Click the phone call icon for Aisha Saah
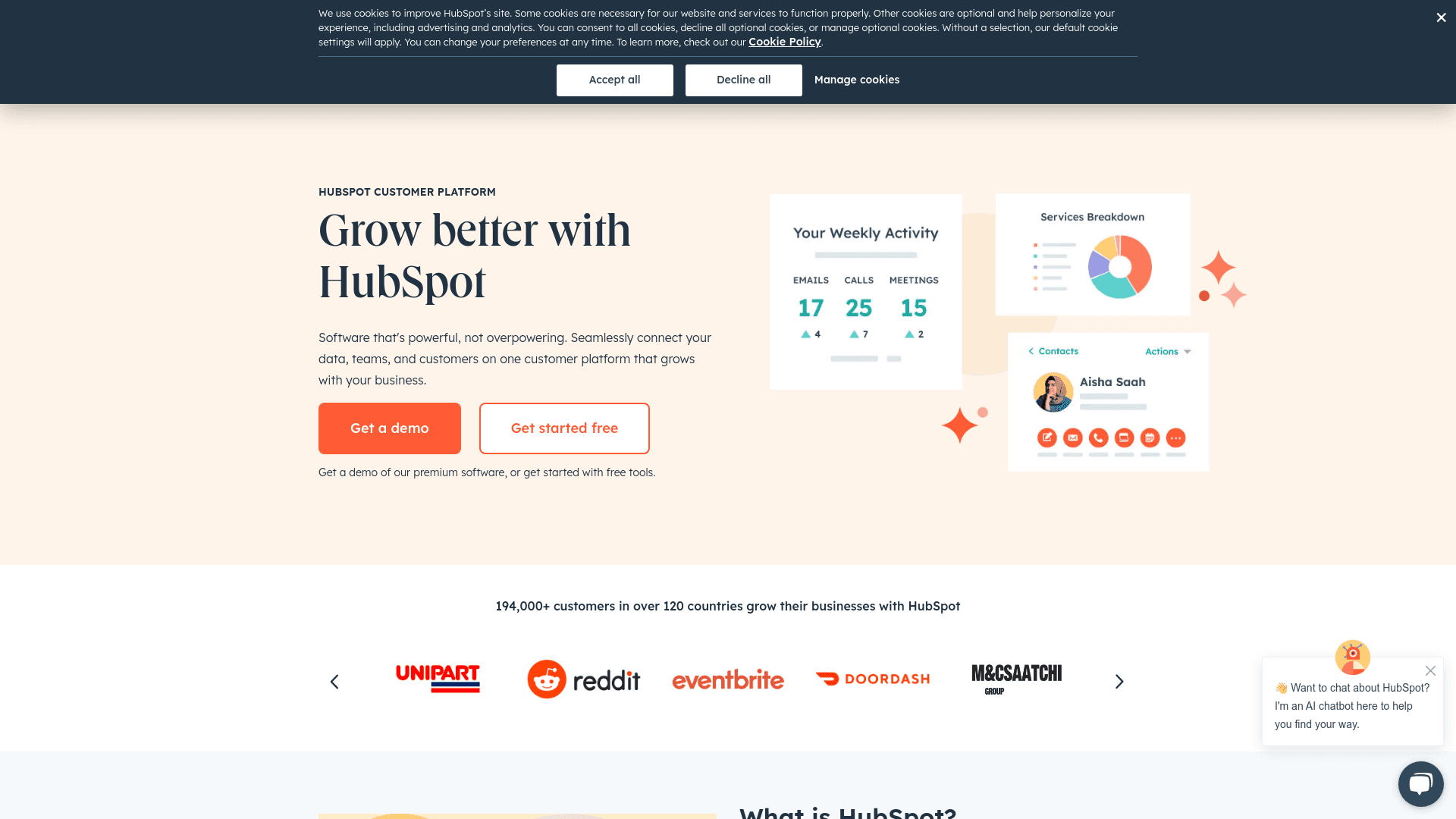The width and height of the screenshot is (1456, 819). click(1097, 437)
